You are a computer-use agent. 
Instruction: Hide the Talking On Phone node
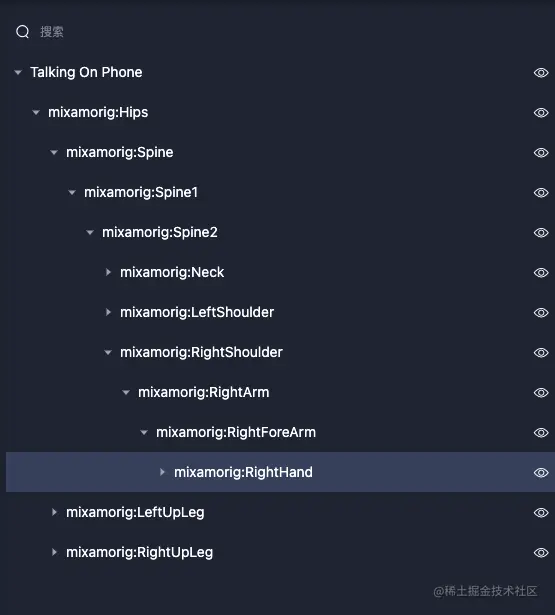pos(541,73)
